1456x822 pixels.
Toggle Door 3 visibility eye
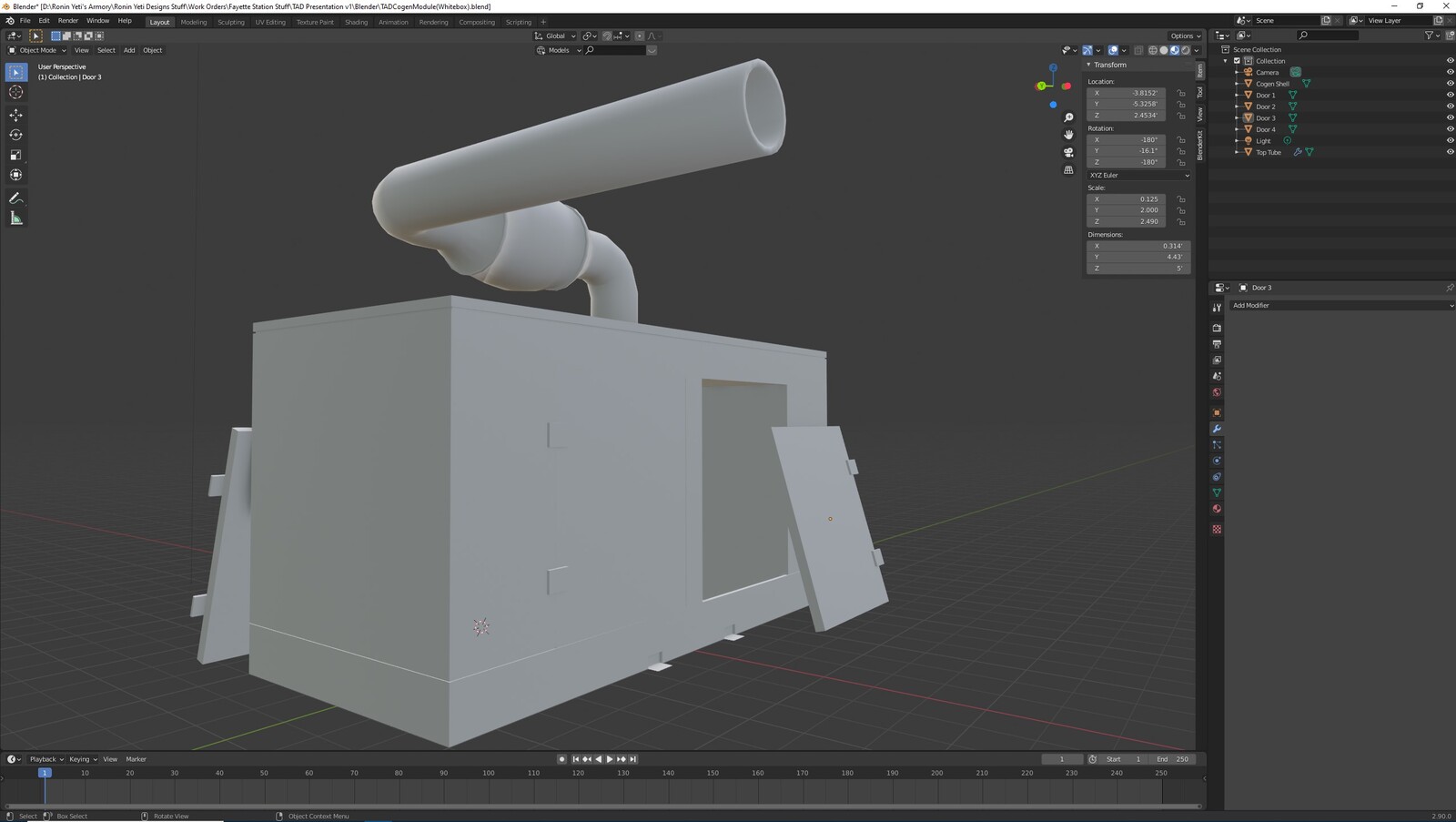1450,117
